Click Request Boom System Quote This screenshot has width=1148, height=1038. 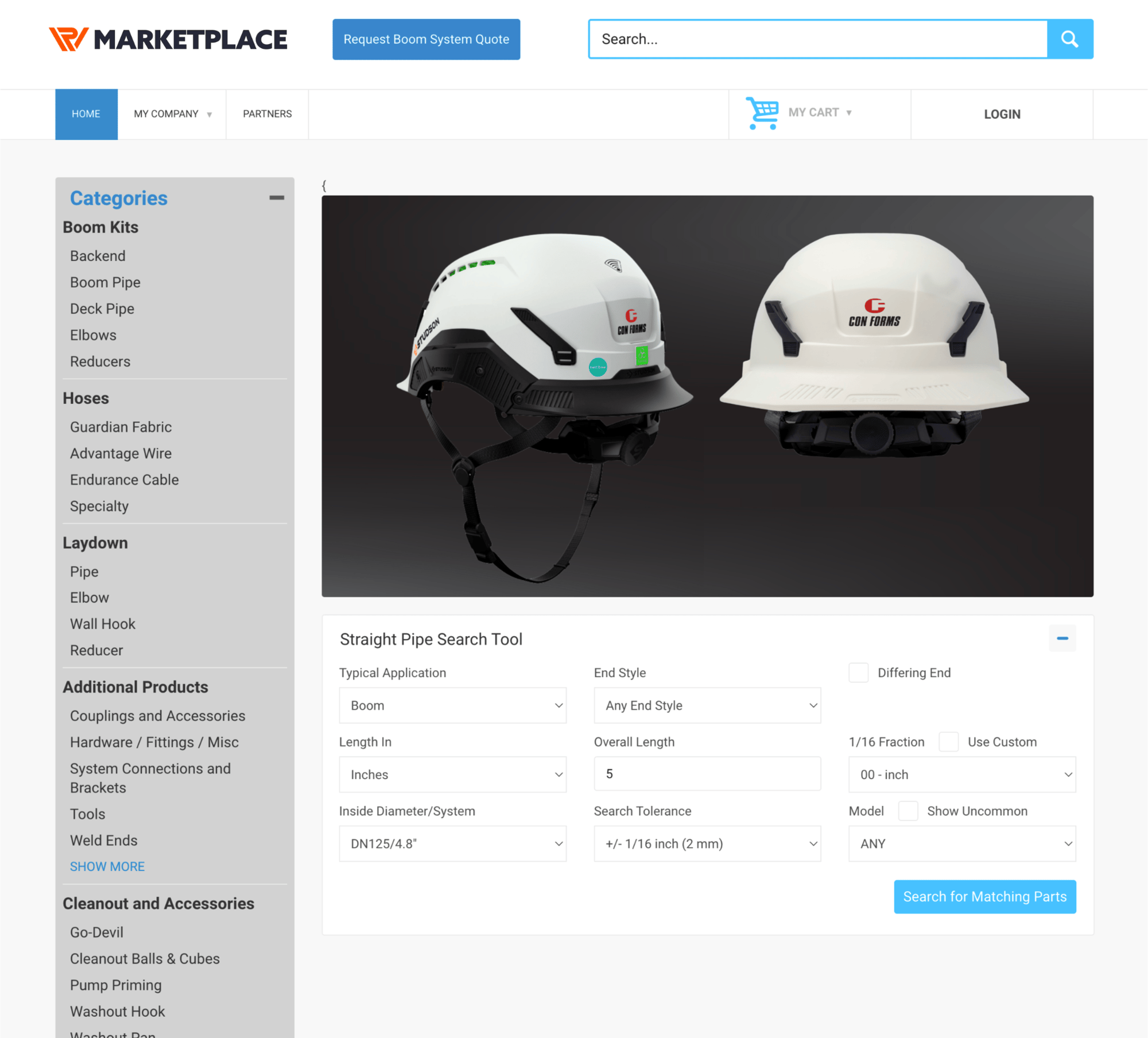coord(426,39)
